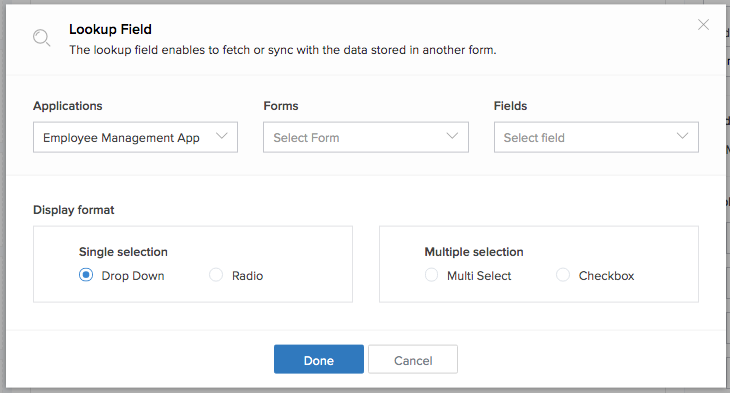Click the Cancel button
730x393 pixels.
413,359
